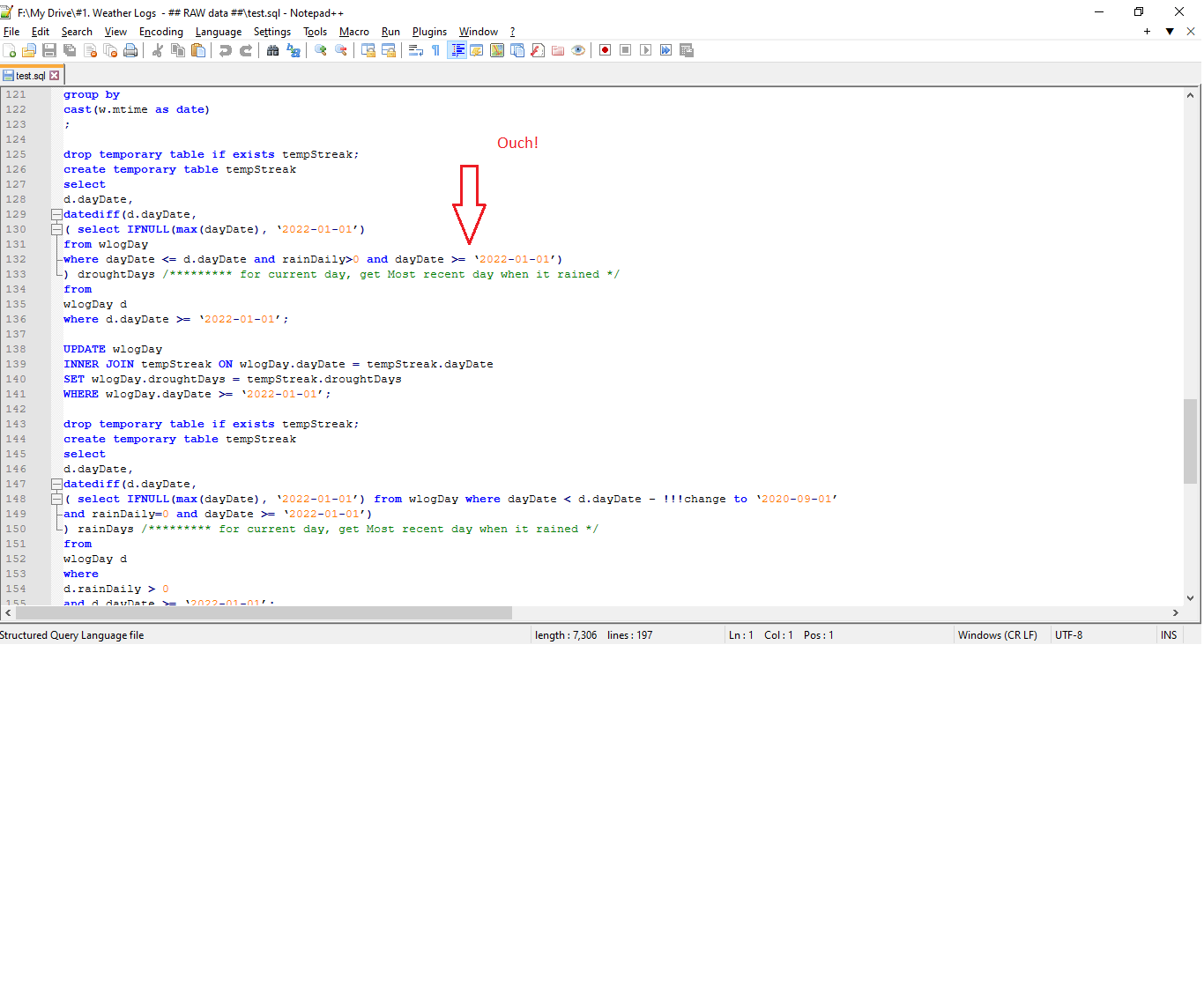
Task: Open the Plugins menu
Action: click(x=429, y=32)
